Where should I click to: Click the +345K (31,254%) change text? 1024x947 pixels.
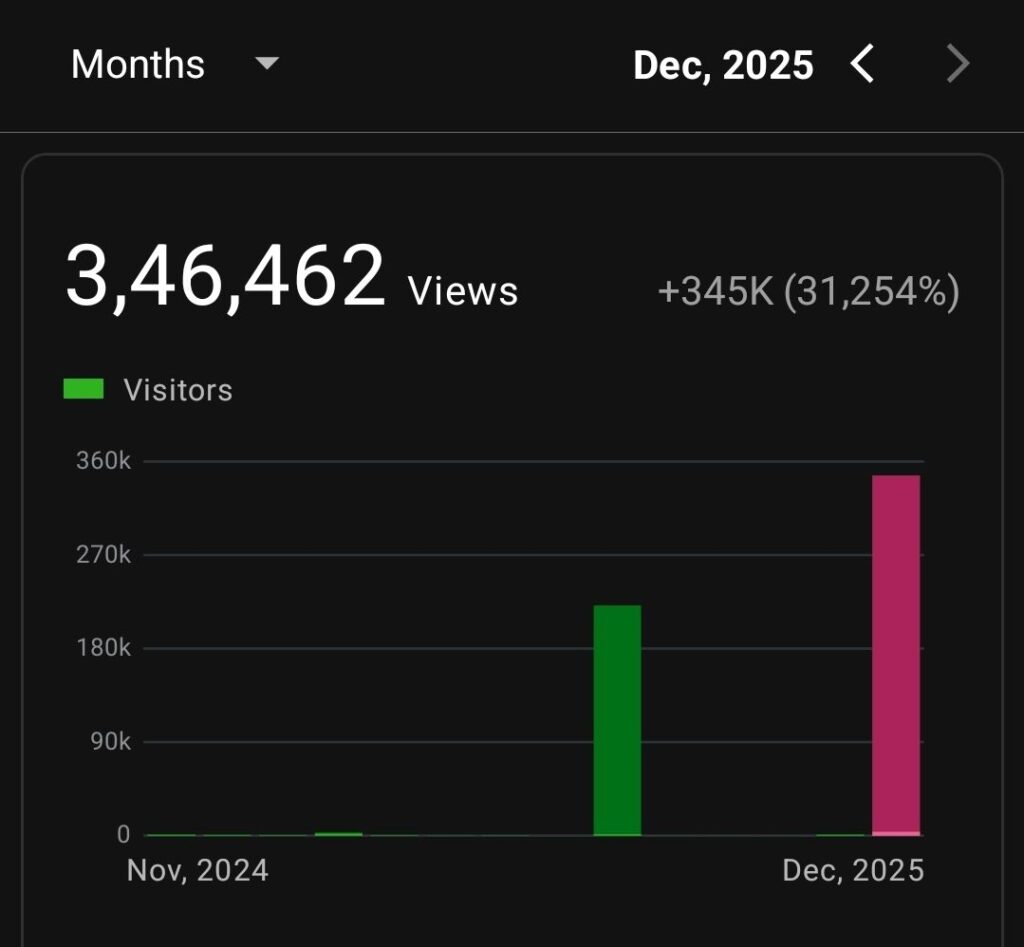[808, 292]
